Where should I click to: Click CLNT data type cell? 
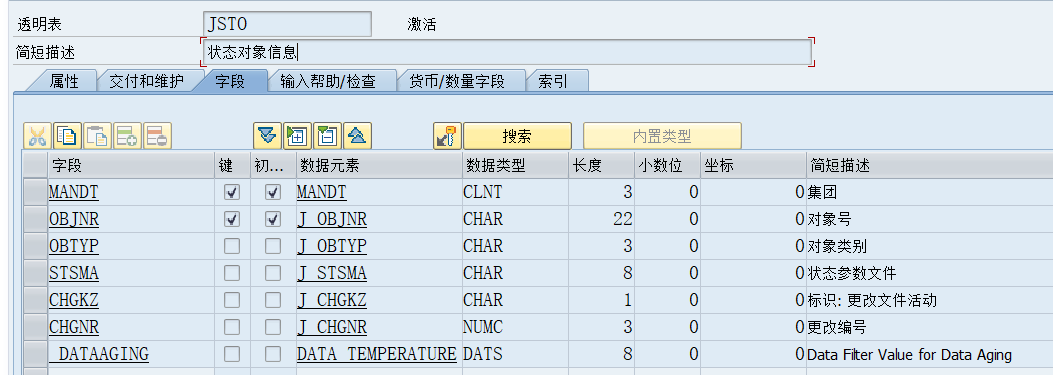(514, 192)
